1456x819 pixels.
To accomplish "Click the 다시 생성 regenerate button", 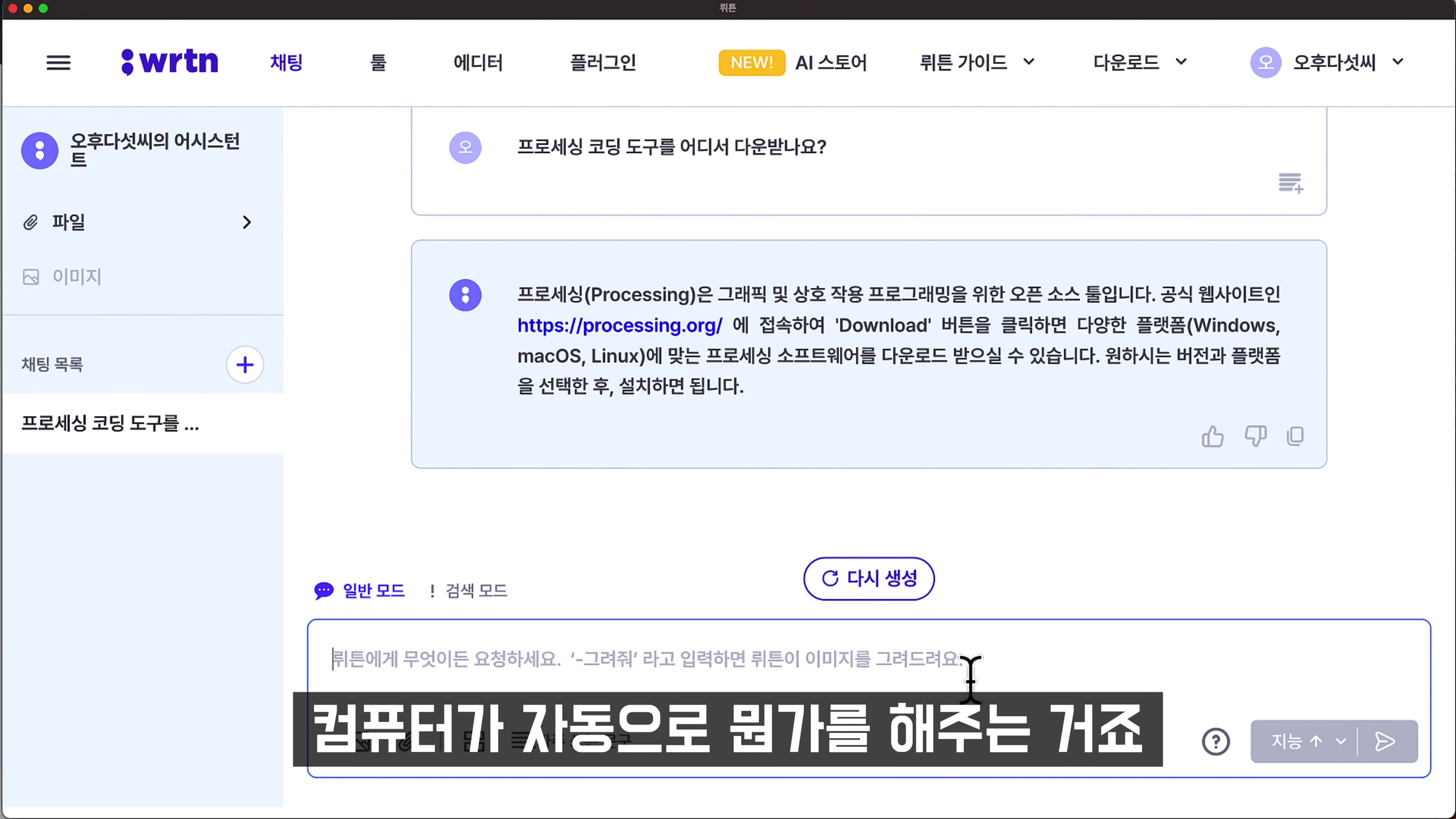I will 869,578.
